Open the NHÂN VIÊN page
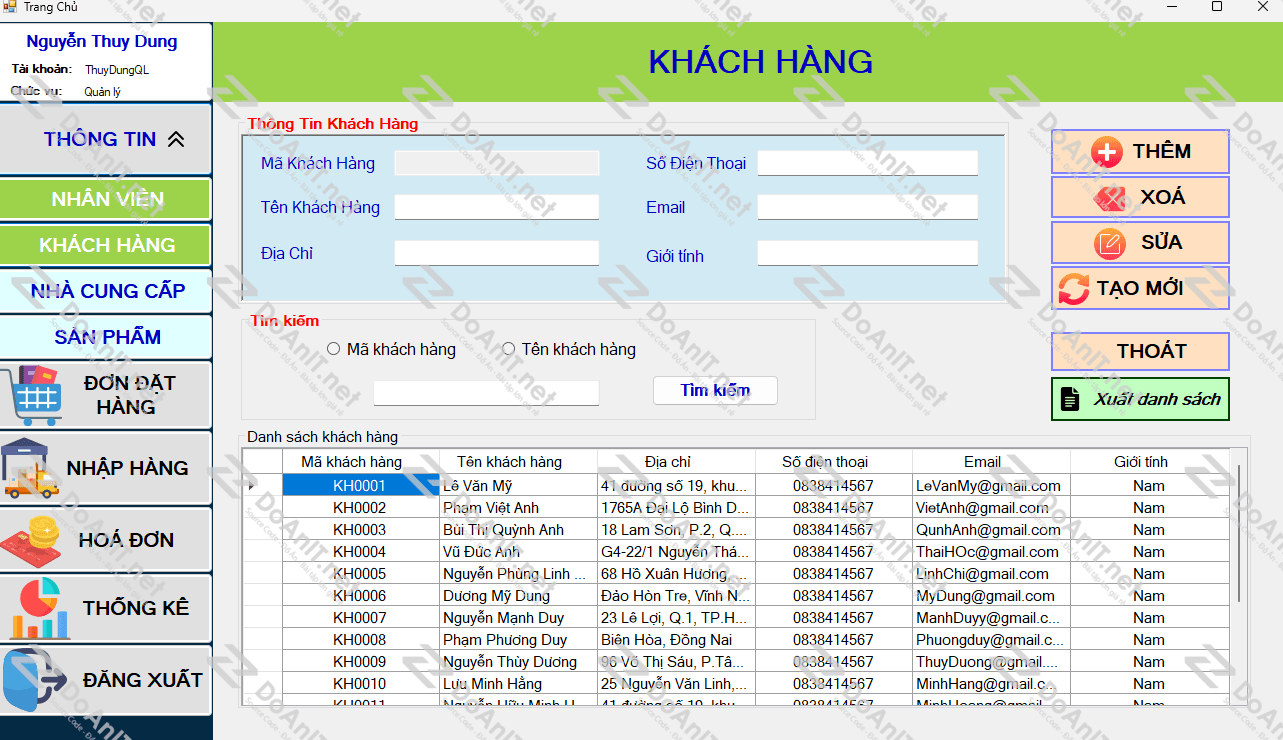This screenshot has height=740, width=1283. (x=106, y=199)
